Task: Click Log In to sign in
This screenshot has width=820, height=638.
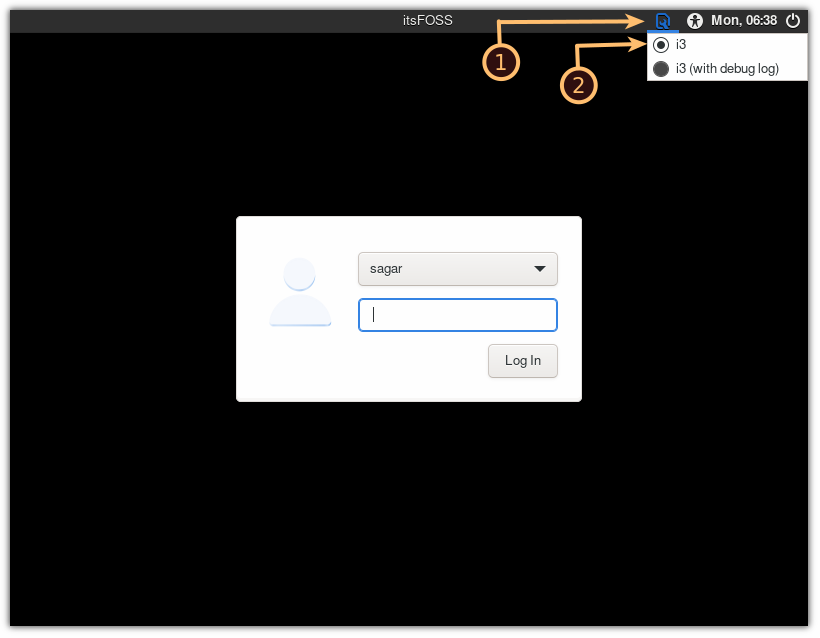Action: click(522, 361)
